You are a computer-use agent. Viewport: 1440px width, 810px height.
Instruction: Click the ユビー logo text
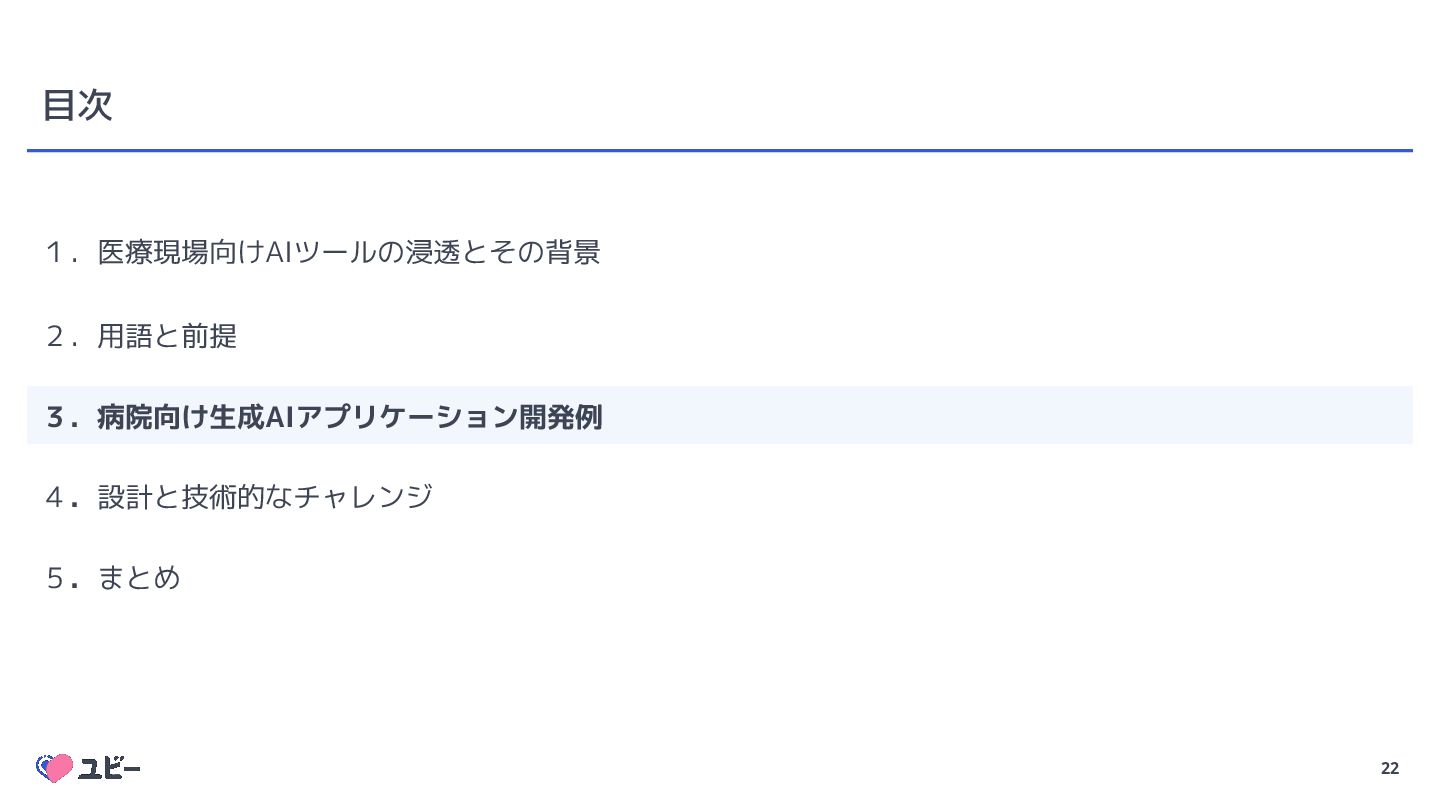(x=110, y=768)
